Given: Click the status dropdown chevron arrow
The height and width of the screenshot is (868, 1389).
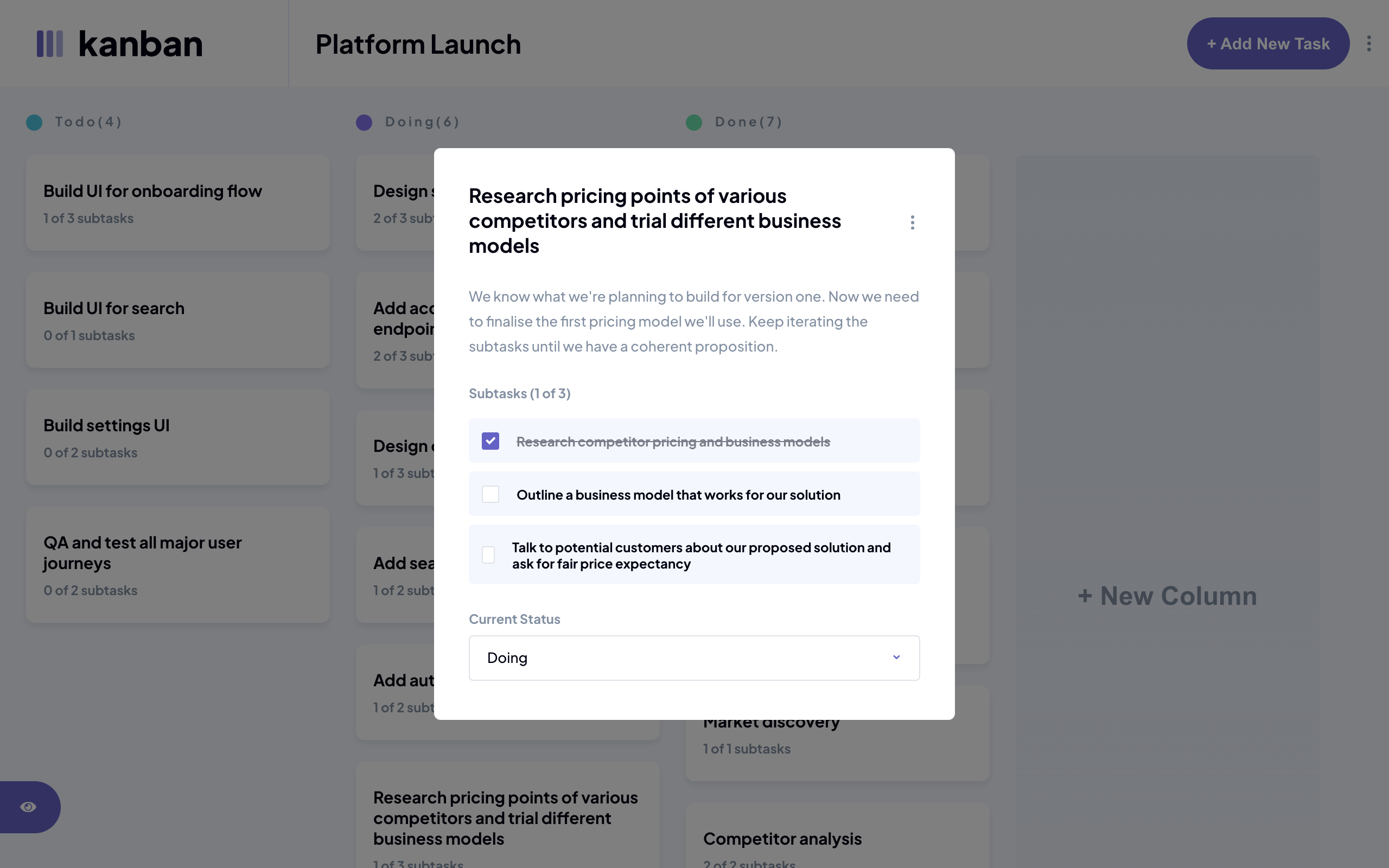Looking at the screenshot, I should pos(896,658).
